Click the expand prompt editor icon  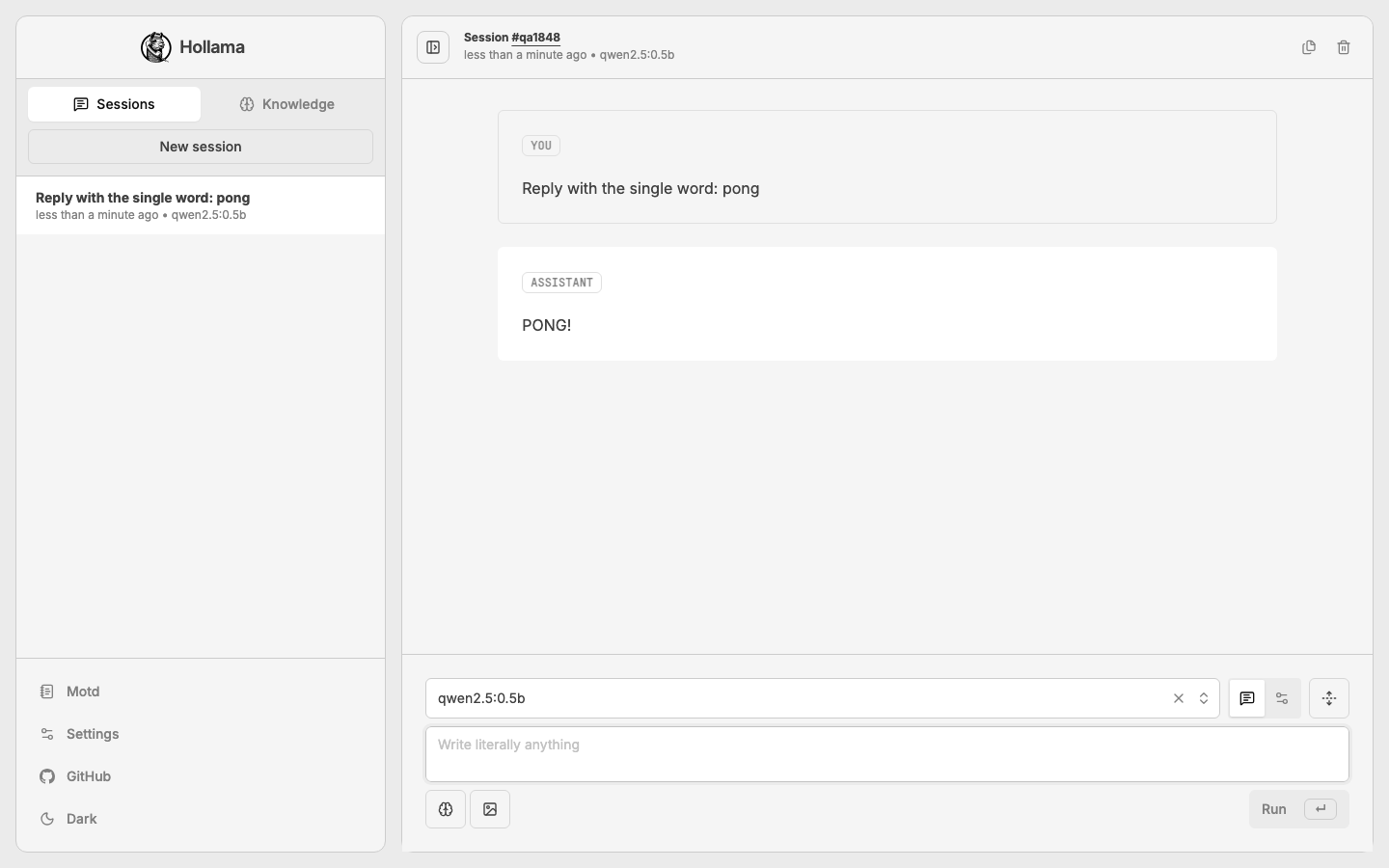click(1329, 698)
